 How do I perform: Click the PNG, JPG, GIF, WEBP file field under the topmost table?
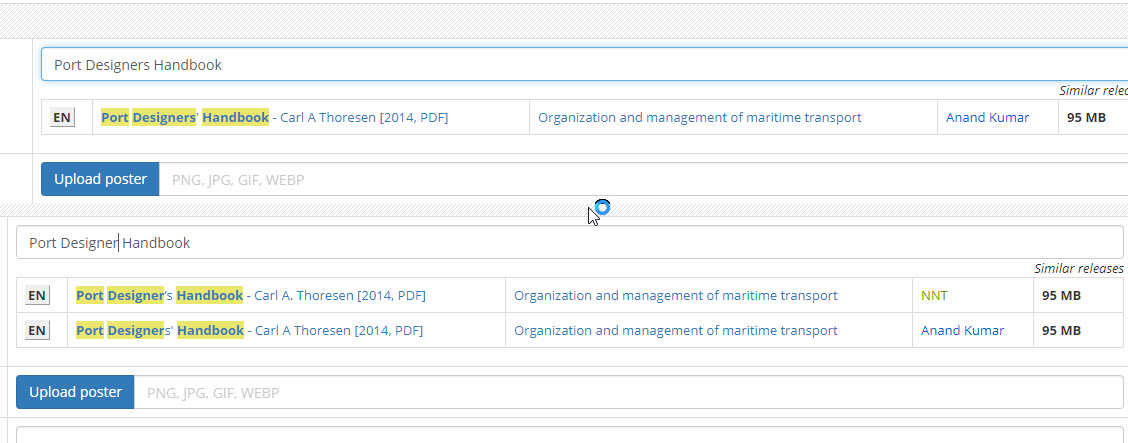[x=640, y=180]
